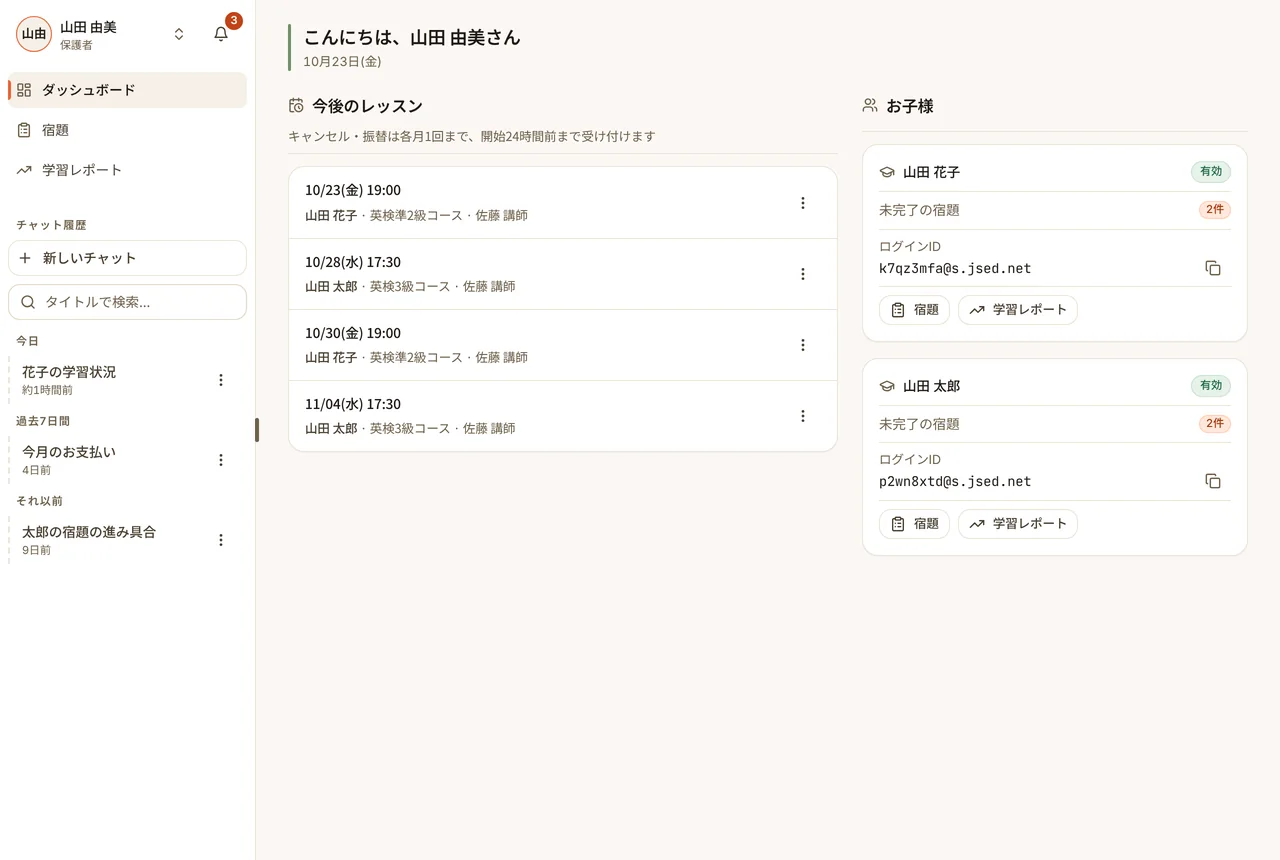Open options menu for 太郎の宿題の進み具合 chat
Viewport: 1280px width, 860px height.
(x=221, y=540)
